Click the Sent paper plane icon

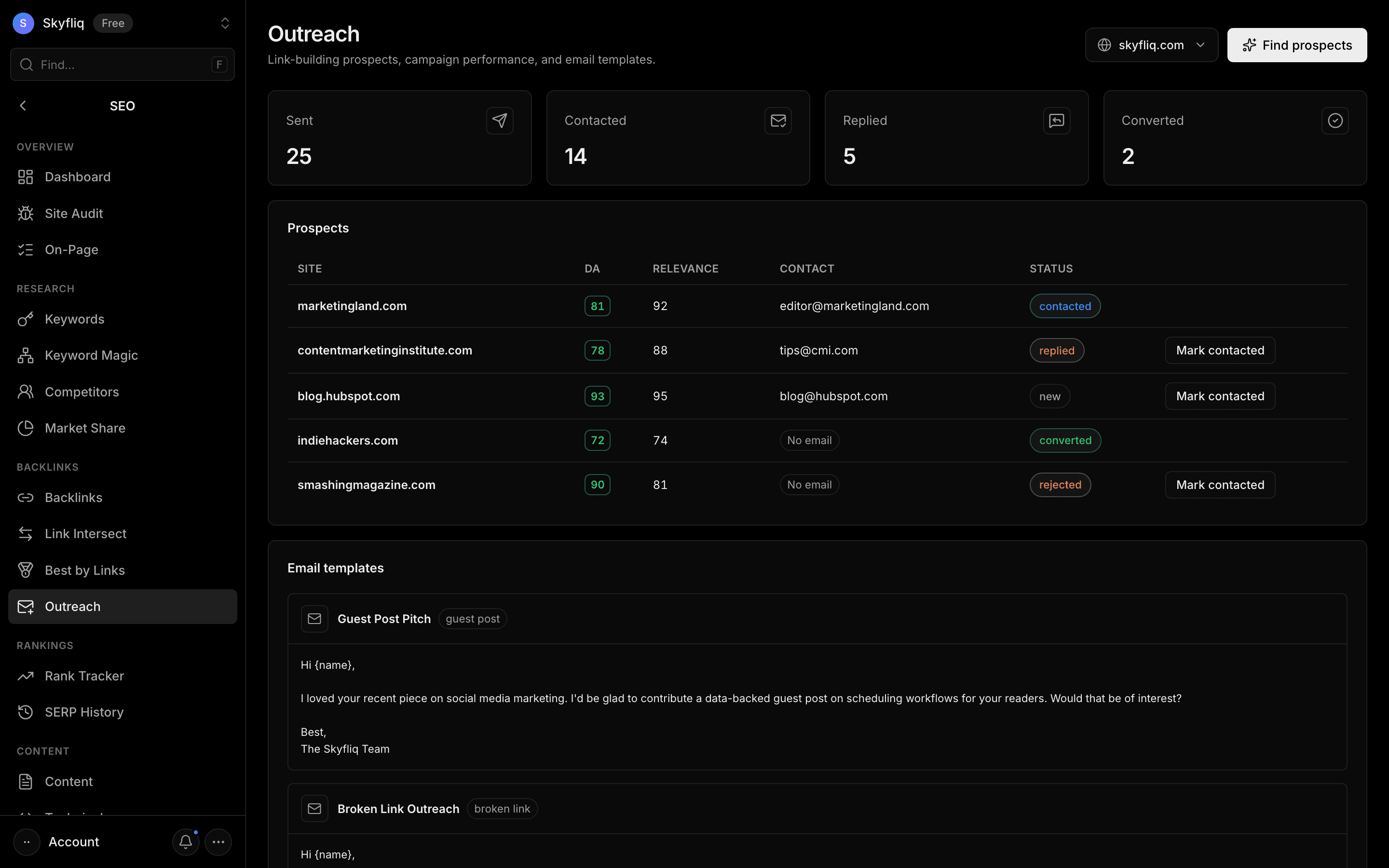point(499,121)
